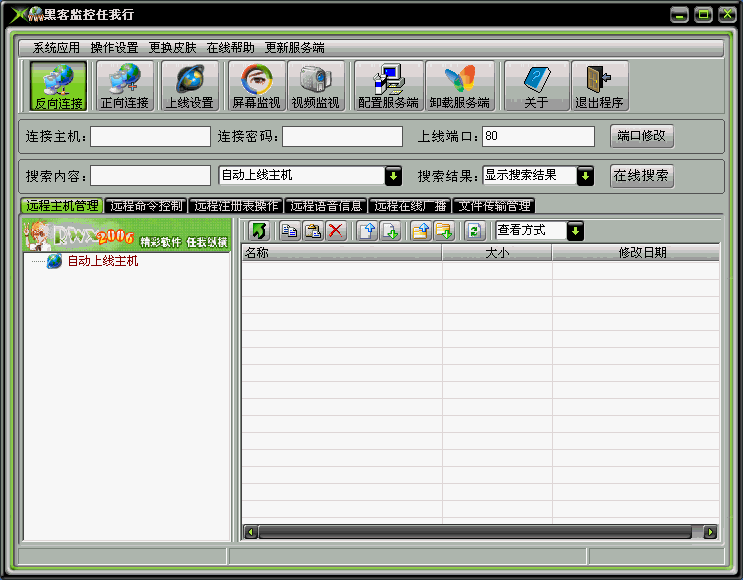The height and width of the screenshot is (580, 743).
Task: Open 视频监视 (video monitoring) camera icon
Action: pyautogui.click(x=315, y=86)
